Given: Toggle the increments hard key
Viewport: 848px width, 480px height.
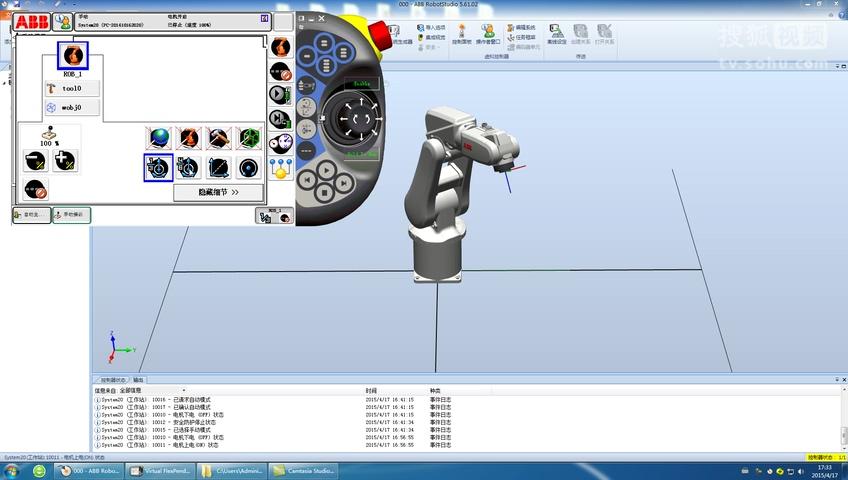Looking at the screenshot, I should (x=306, y=151).
